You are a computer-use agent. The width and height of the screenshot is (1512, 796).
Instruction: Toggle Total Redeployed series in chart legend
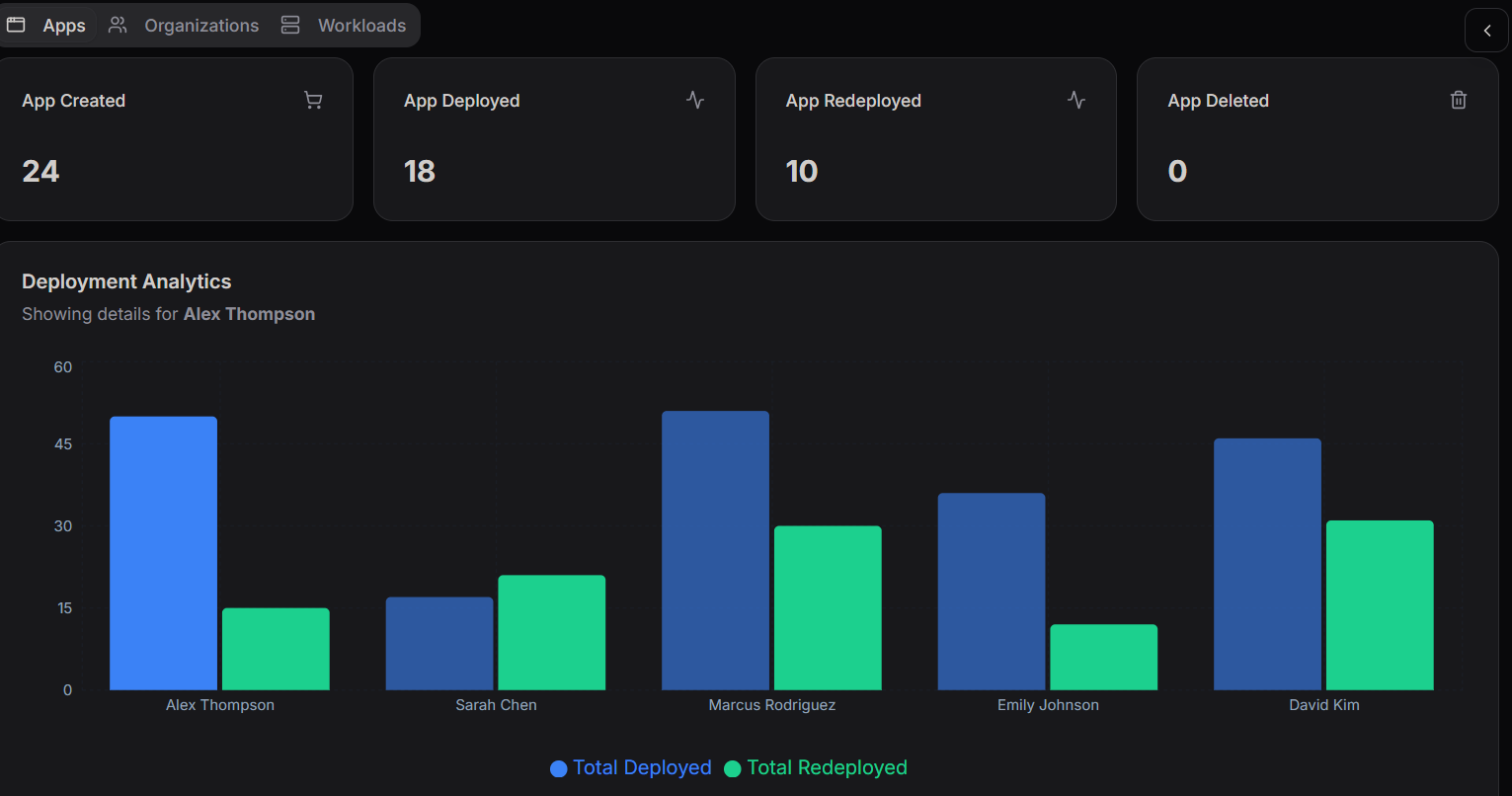(827, 767)
